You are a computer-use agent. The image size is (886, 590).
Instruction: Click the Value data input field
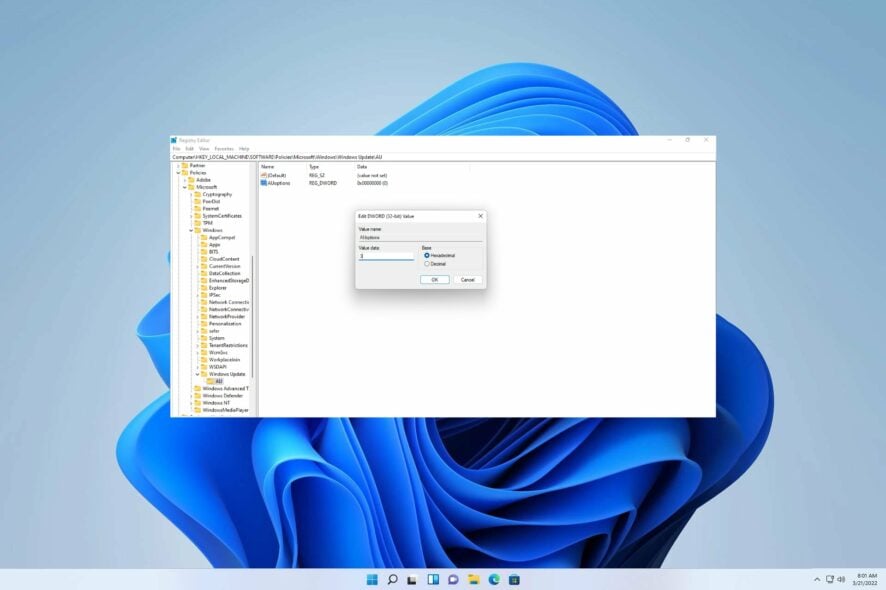click(x=386, y=256)
